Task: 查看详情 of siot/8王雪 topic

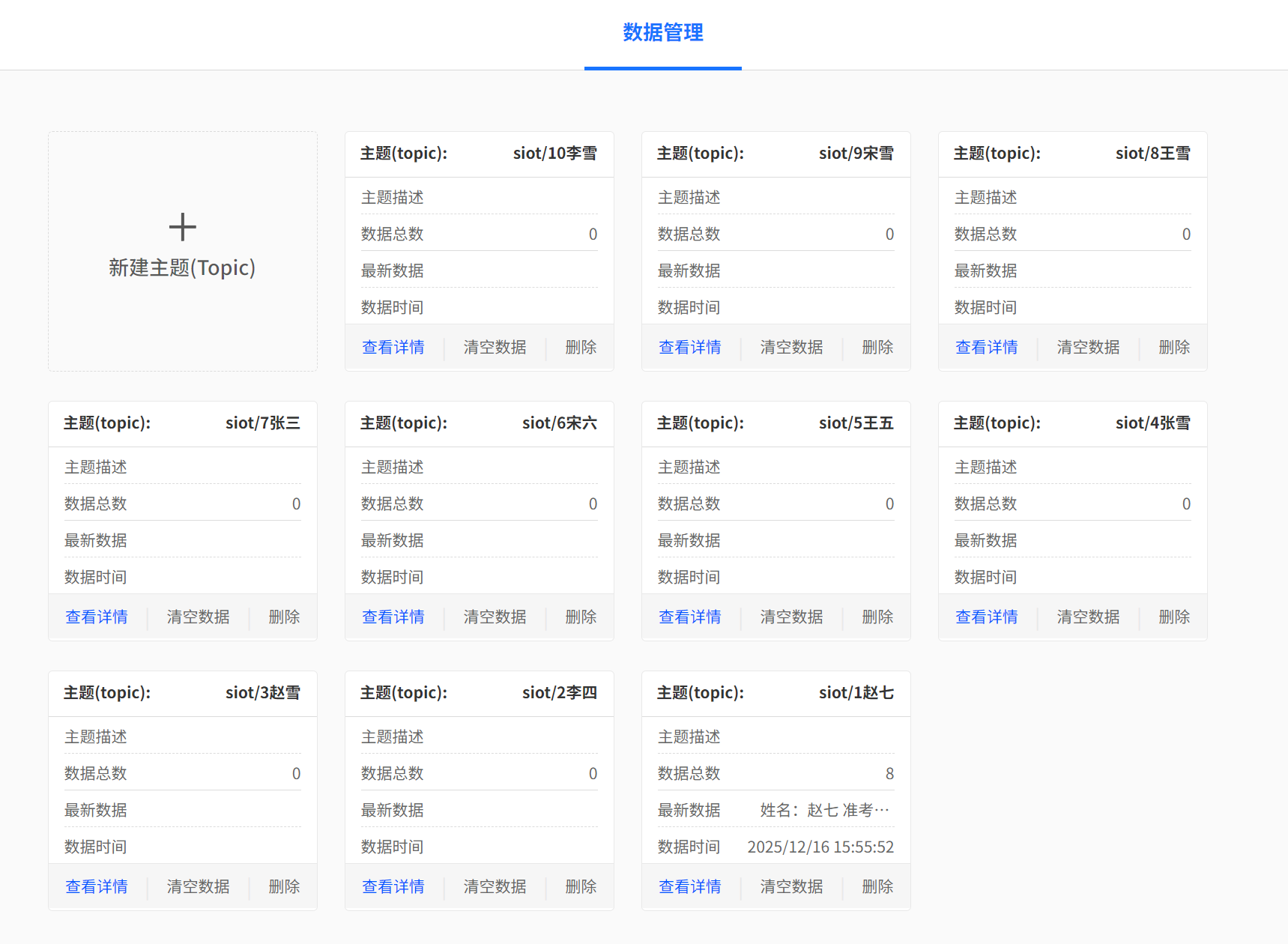Action: point(987,347)
